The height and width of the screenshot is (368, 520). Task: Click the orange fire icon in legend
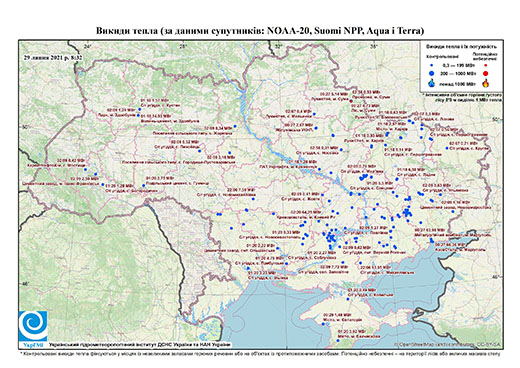click(486, 83)
